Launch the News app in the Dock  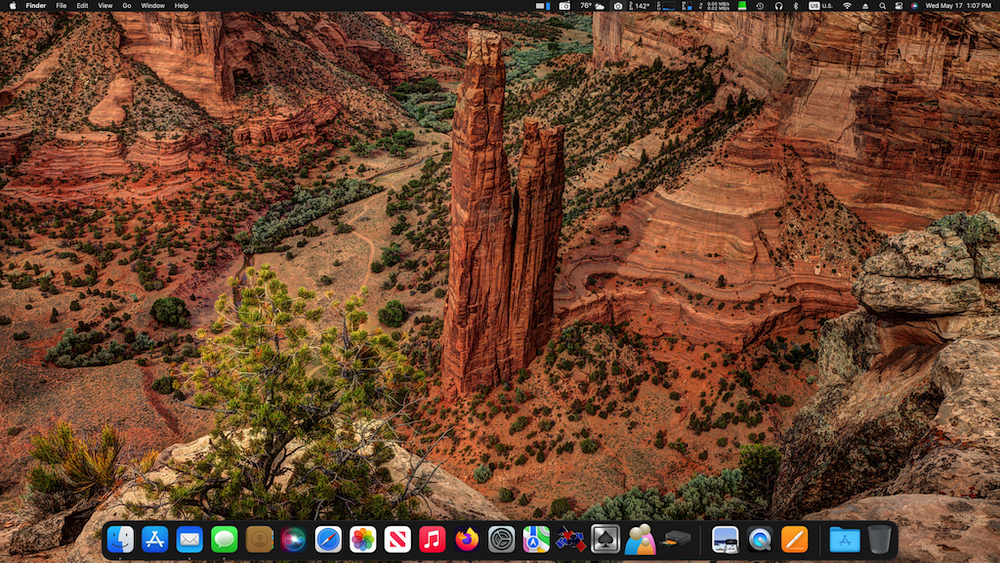pyautogui.click(x=397, y=539)
